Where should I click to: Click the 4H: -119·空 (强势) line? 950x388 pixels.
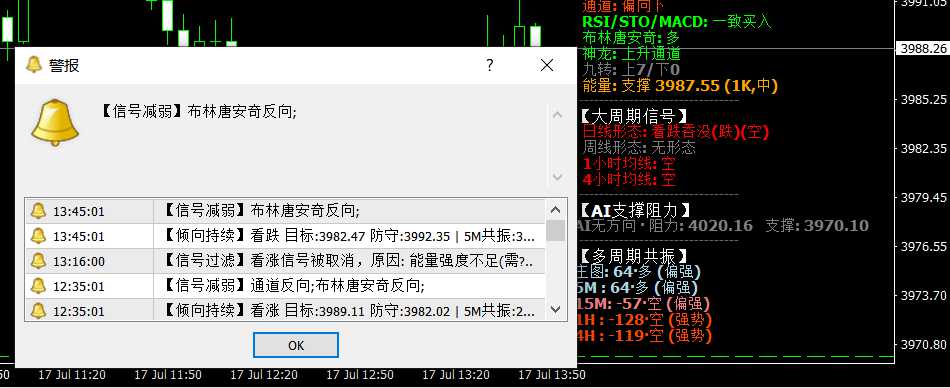pos(644,335)
